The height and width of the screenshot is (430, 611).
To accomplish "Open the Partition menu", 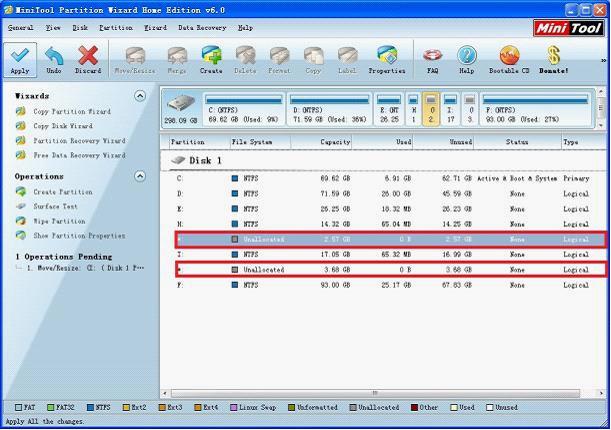I will pos(115,28).
